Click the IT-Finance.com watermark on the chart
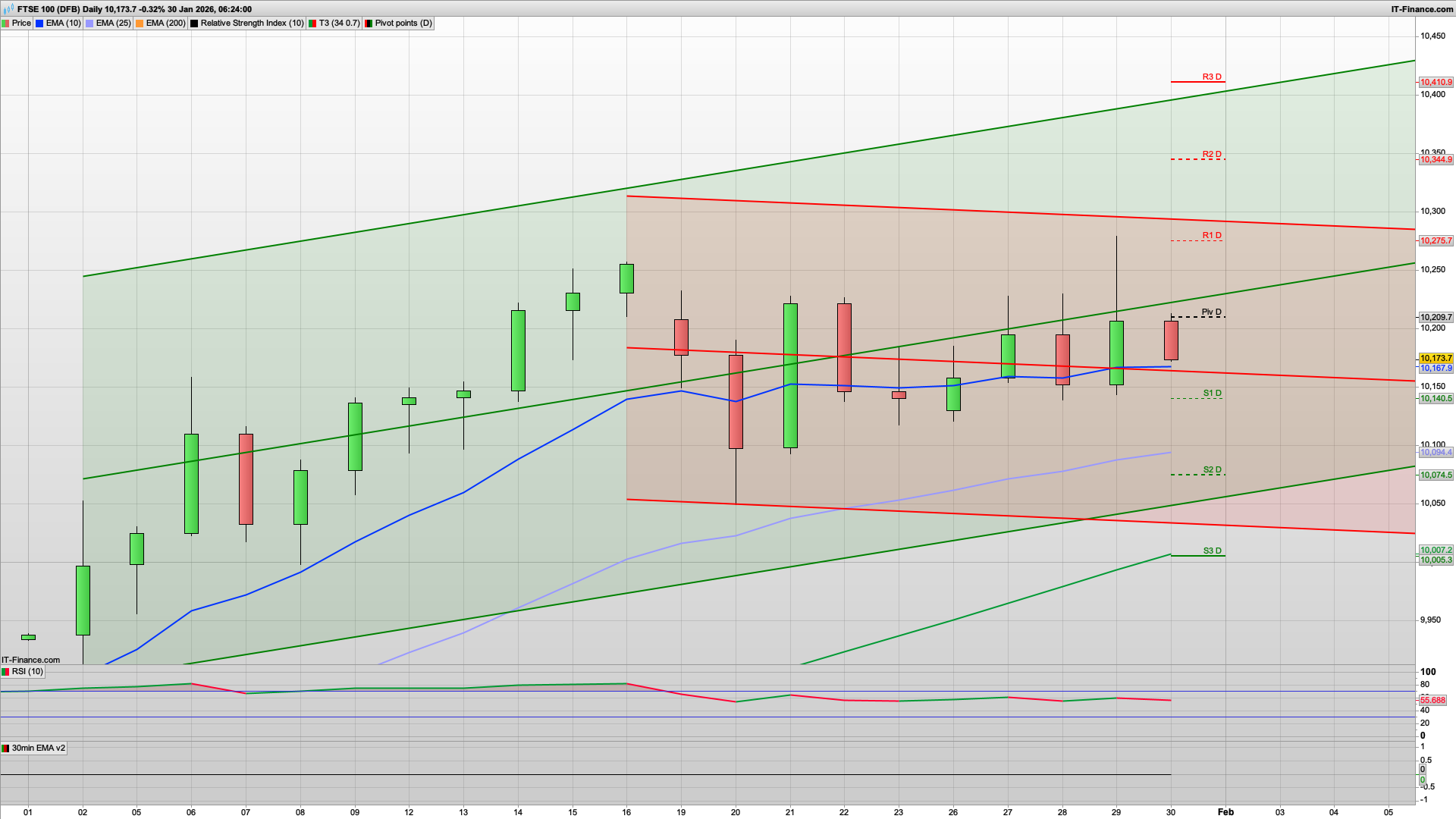This screenshot has height=819, width=1456. (x=29, y=660)
